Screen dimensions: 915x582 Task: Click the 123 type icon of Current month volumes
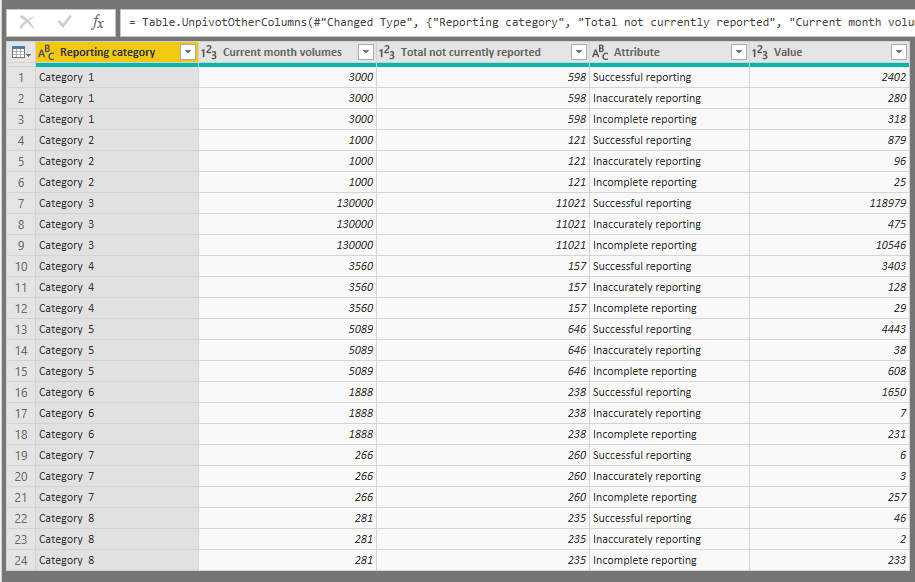209,53
